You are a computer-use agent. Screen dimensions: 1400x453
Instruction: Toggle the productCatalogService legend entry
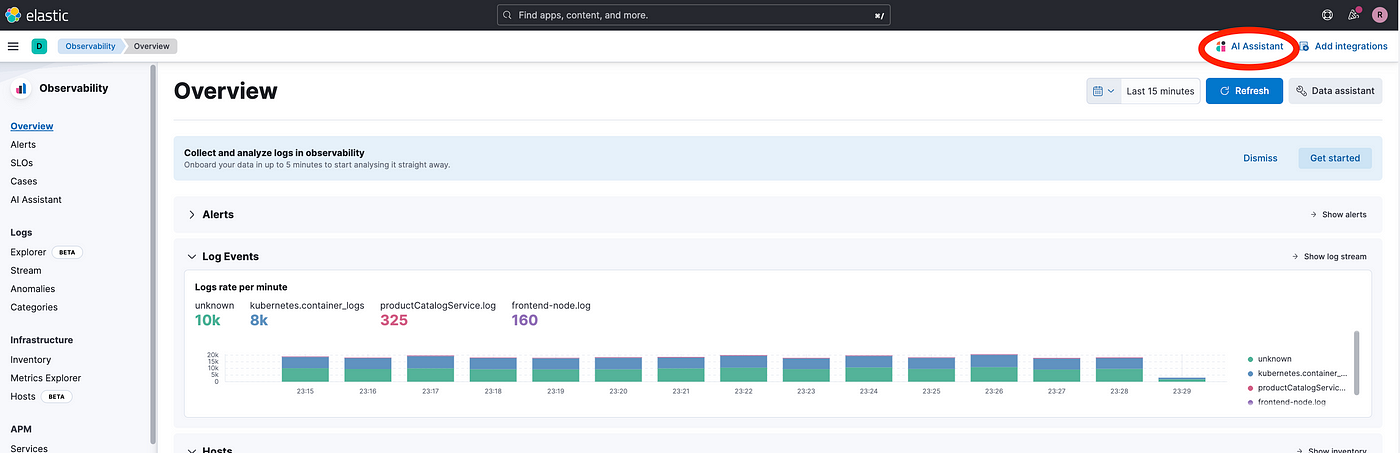point(1301,387)
